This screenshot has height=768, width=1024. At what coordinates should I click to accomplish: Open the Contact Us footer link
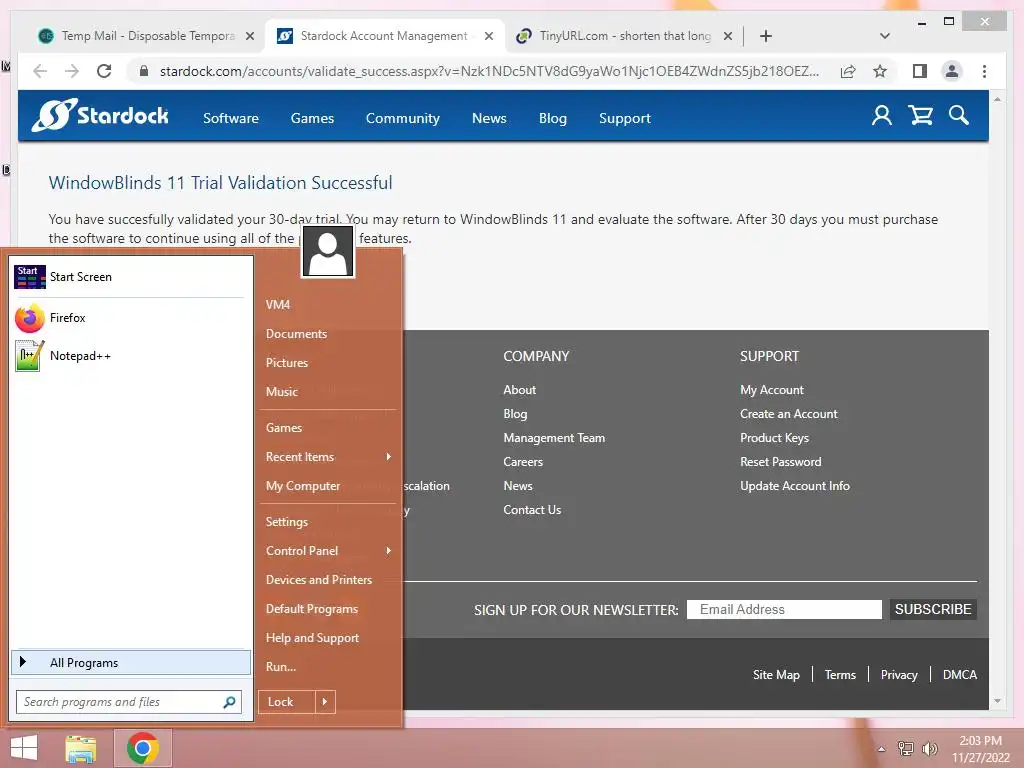click(x=532, y=510)
